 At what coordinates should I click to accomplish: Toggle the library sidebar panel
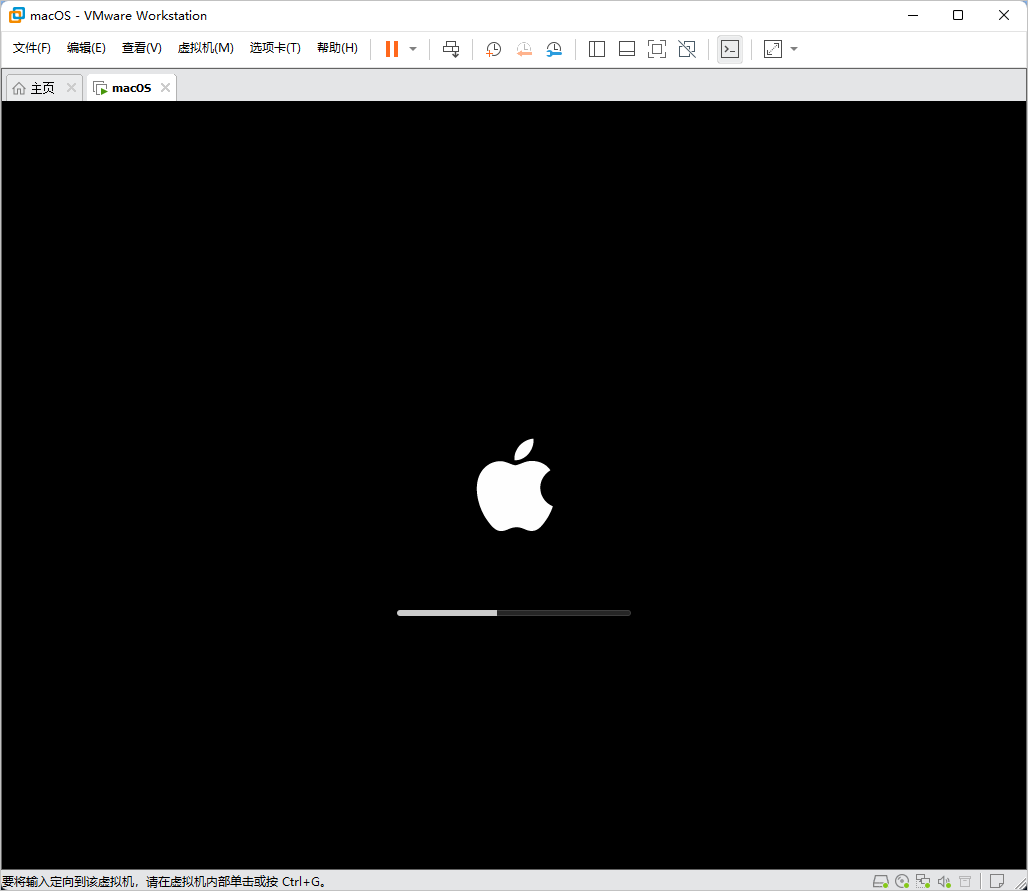[597, 49]
